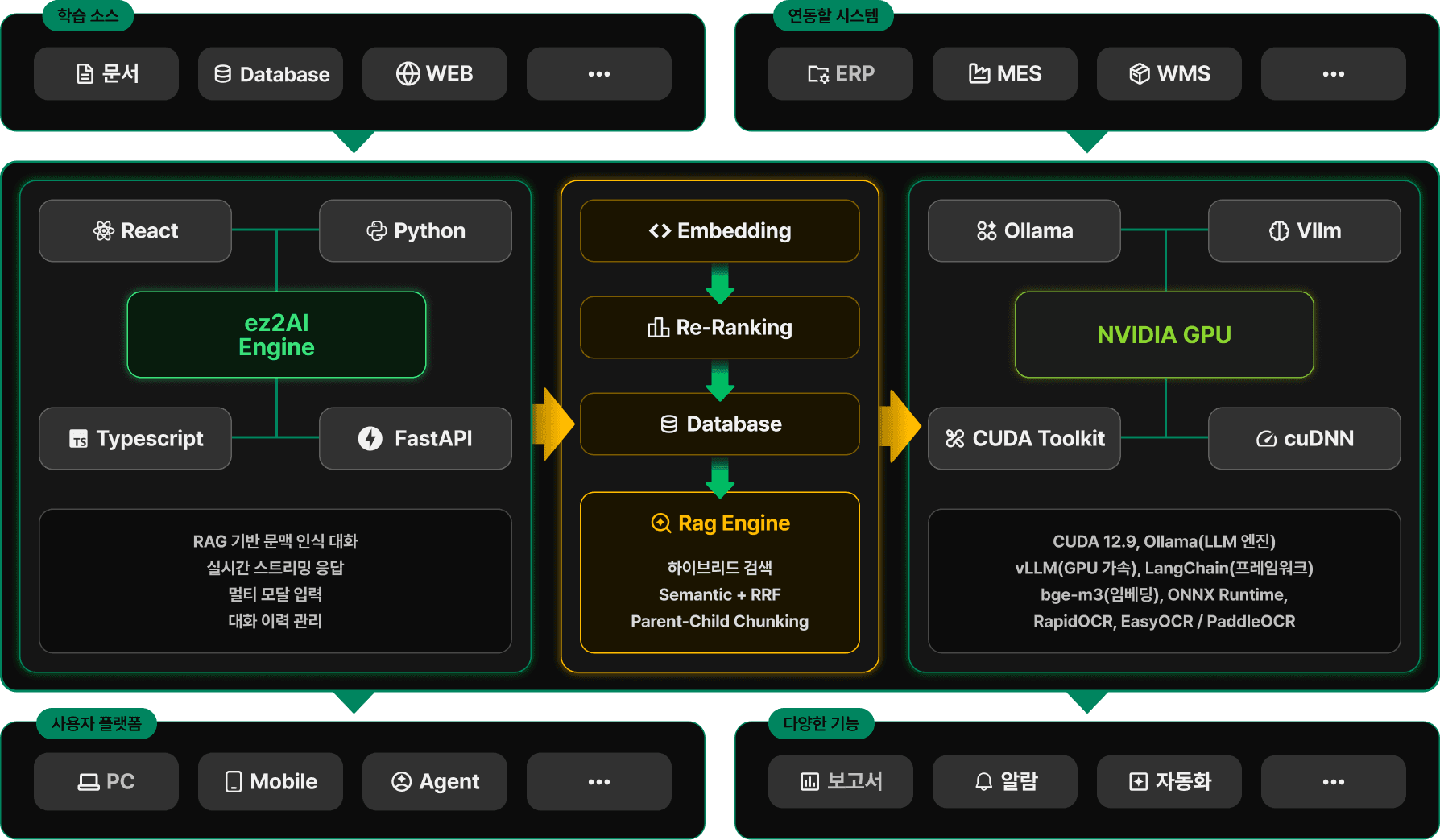Click the Rag Engine magnifier icon
The width and height of the screenshot is (1440, 840).
tap(660, 523)
